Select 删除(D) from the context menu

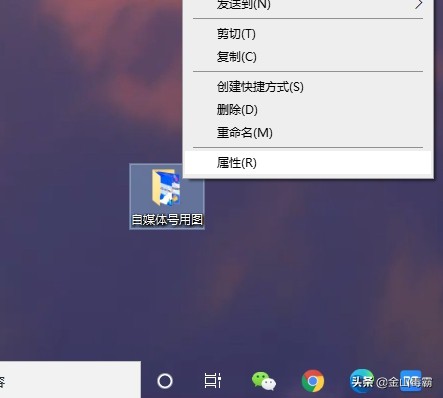pos(308,110)
